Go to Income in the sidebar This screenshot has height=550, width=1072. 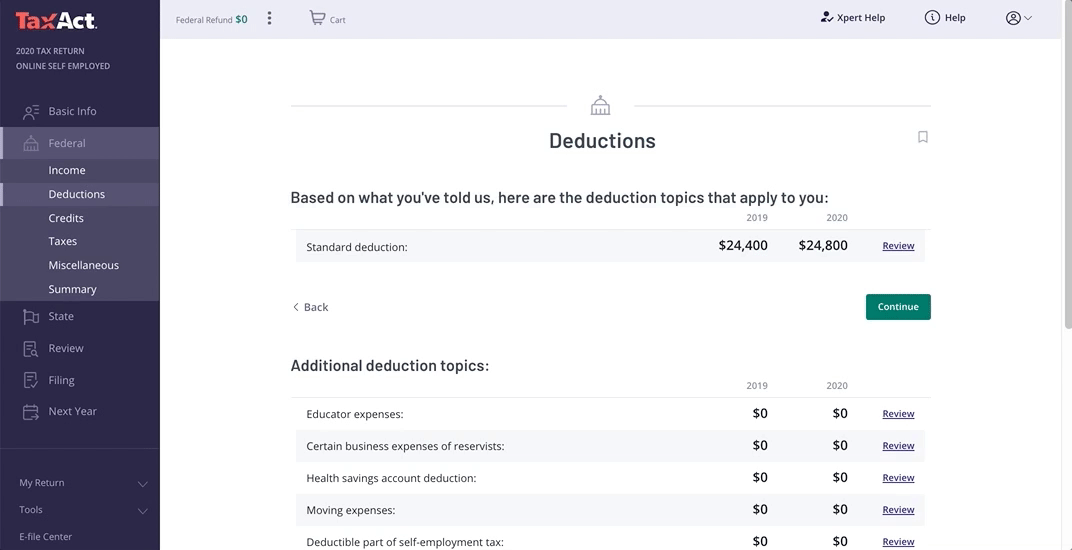coord(67,170)
